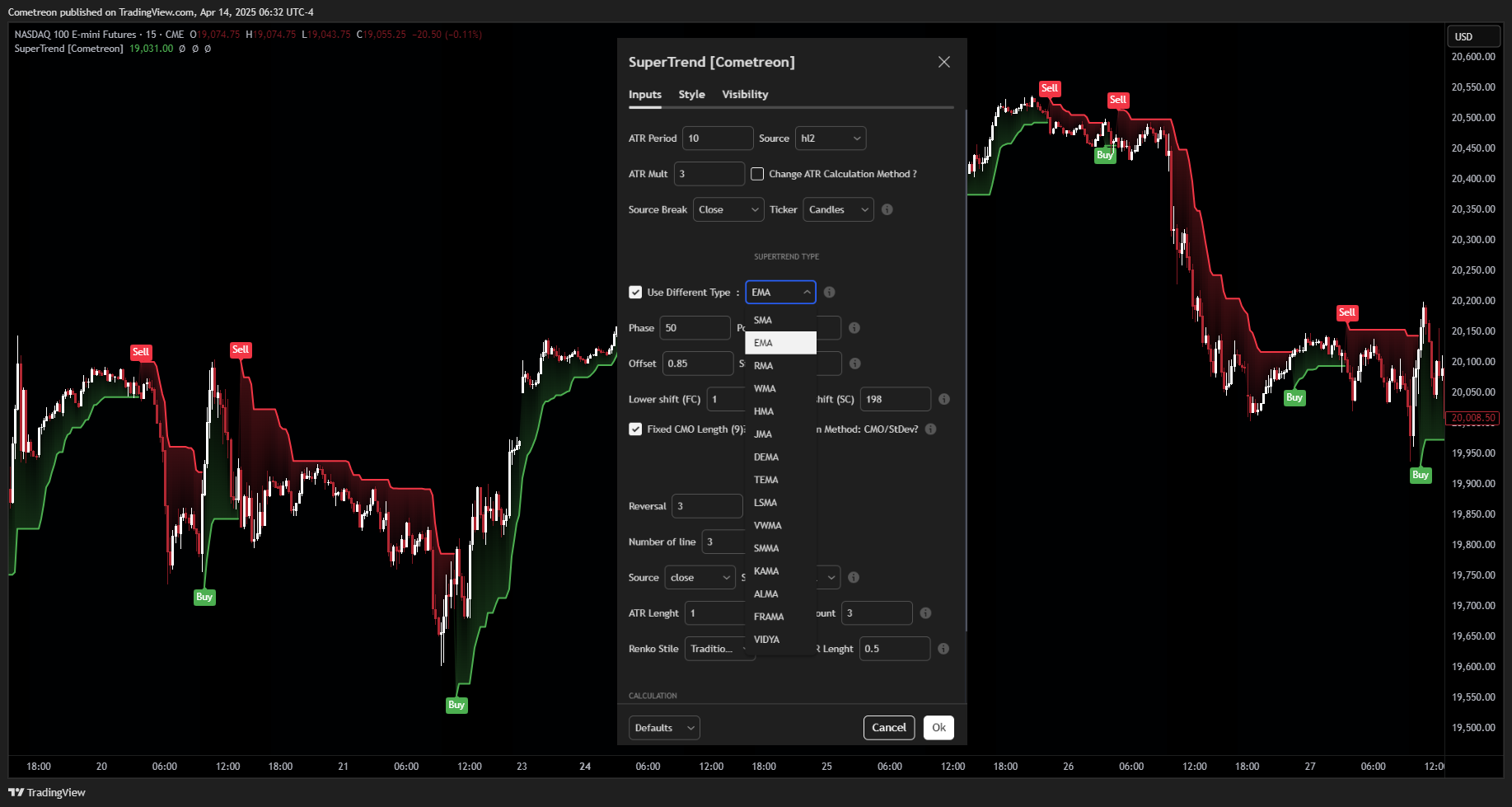Click info icon on ATR Lenght row
This screenshot has height=807, width=1512.
(925, 612)
